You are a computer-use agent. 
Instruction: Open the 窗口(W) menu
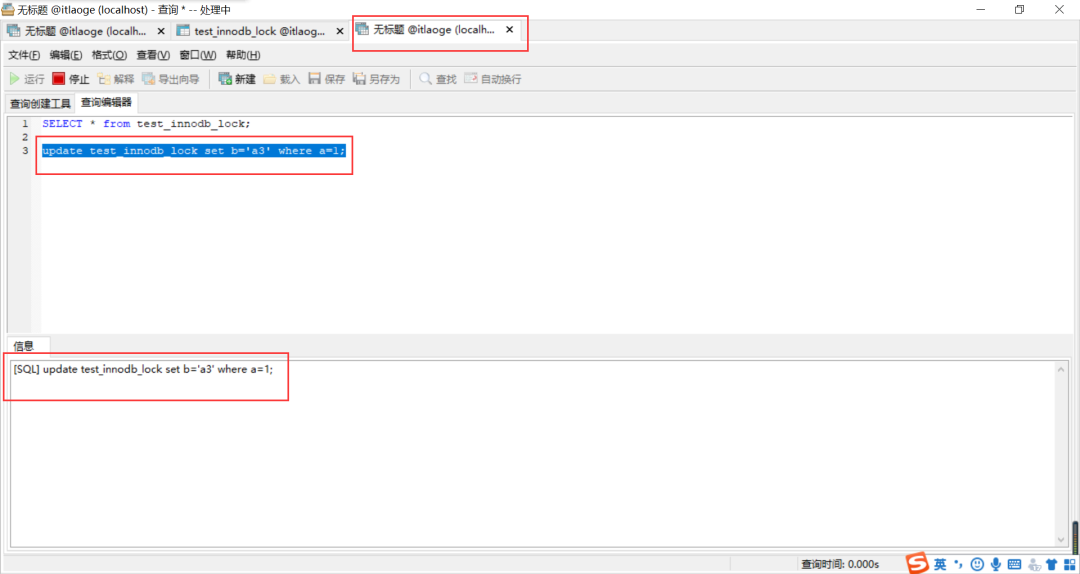coord(198,55)
